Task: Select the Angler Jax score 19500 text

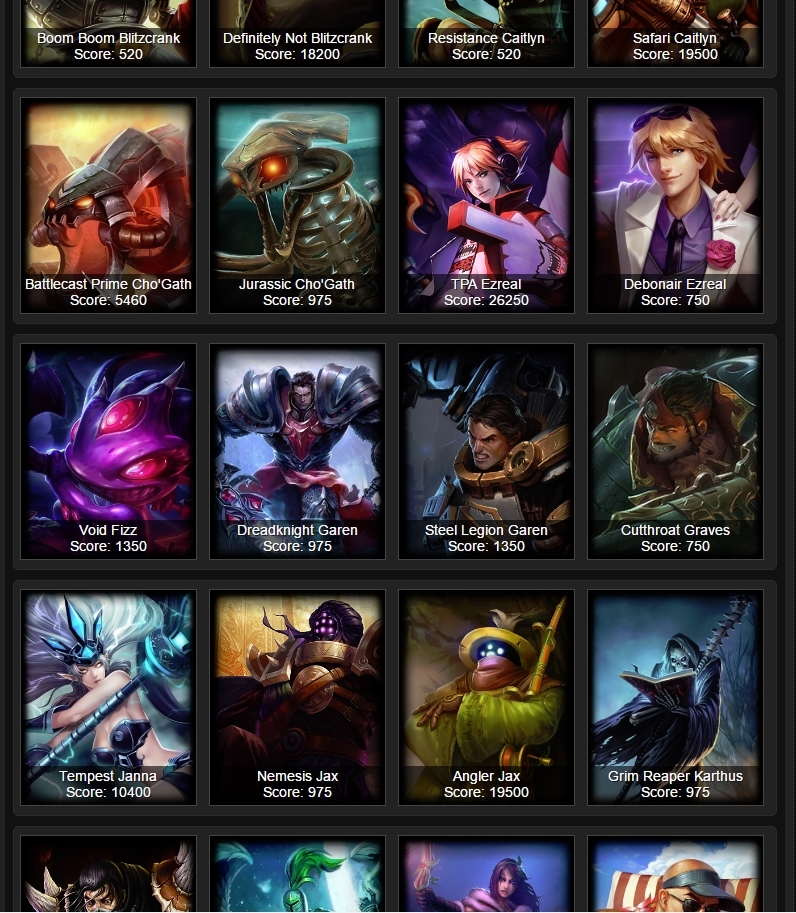Action: pyautogui.click(x=486, y=792)
